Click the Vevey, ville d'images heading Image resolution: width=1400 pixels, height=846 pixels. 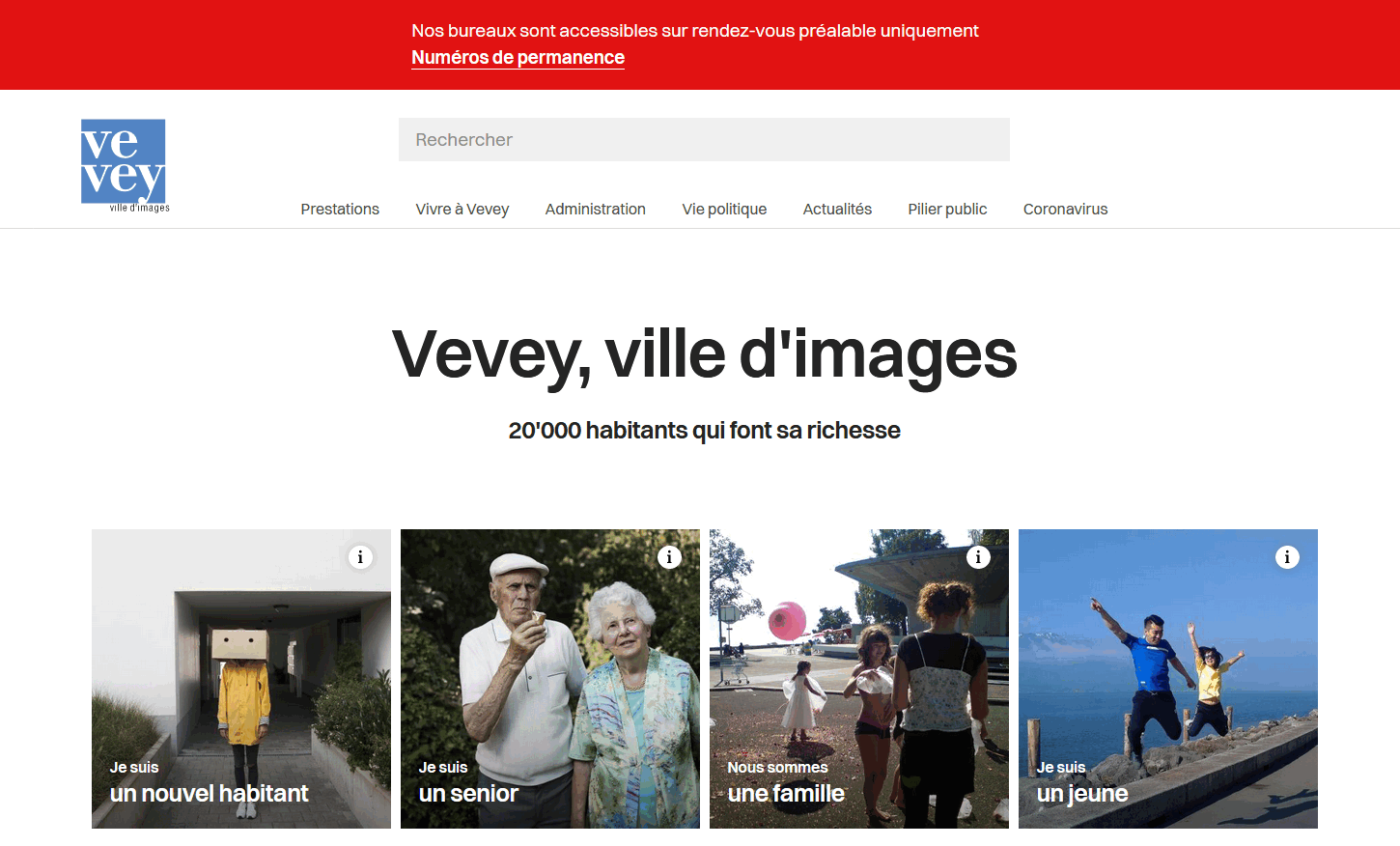click(704, 354)
